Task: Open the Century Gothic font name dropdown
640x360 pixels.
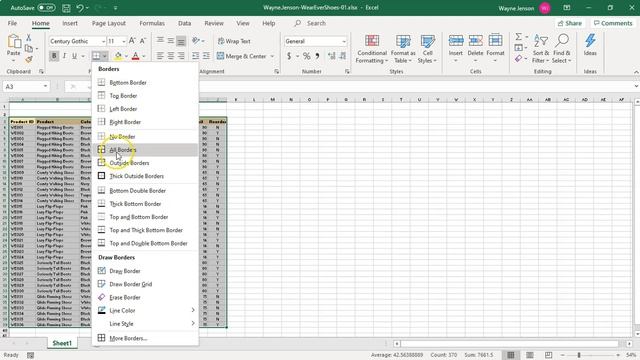Action: pos(103,41)
